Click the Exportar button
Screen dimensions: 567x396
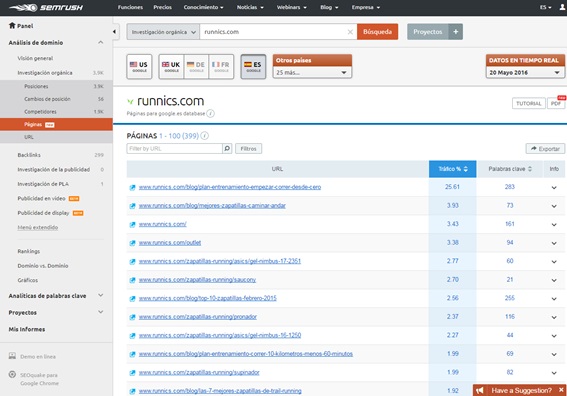[x=545, y=149]
